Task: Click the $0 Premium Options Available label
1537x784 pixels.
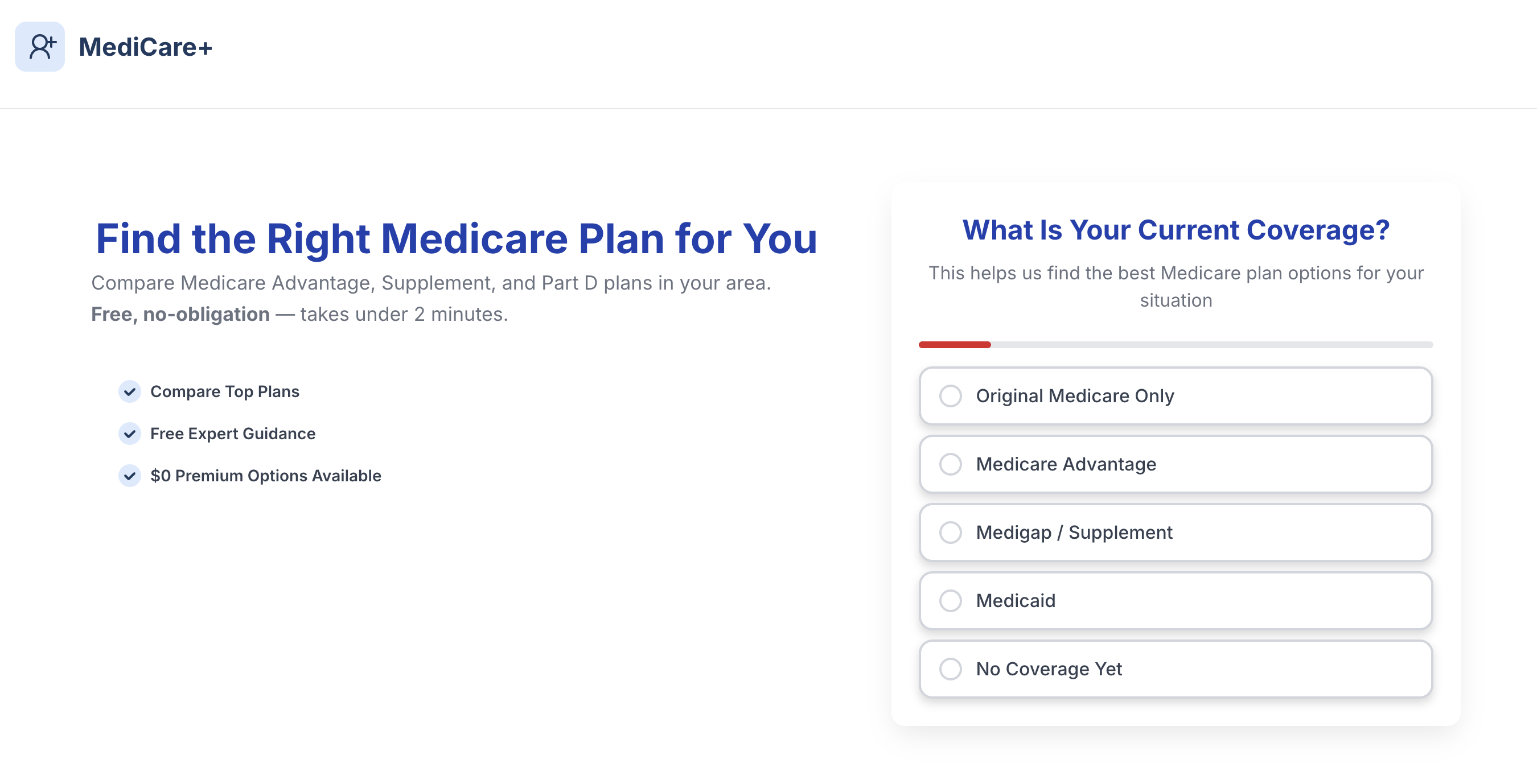Action: tap(265, 476)
